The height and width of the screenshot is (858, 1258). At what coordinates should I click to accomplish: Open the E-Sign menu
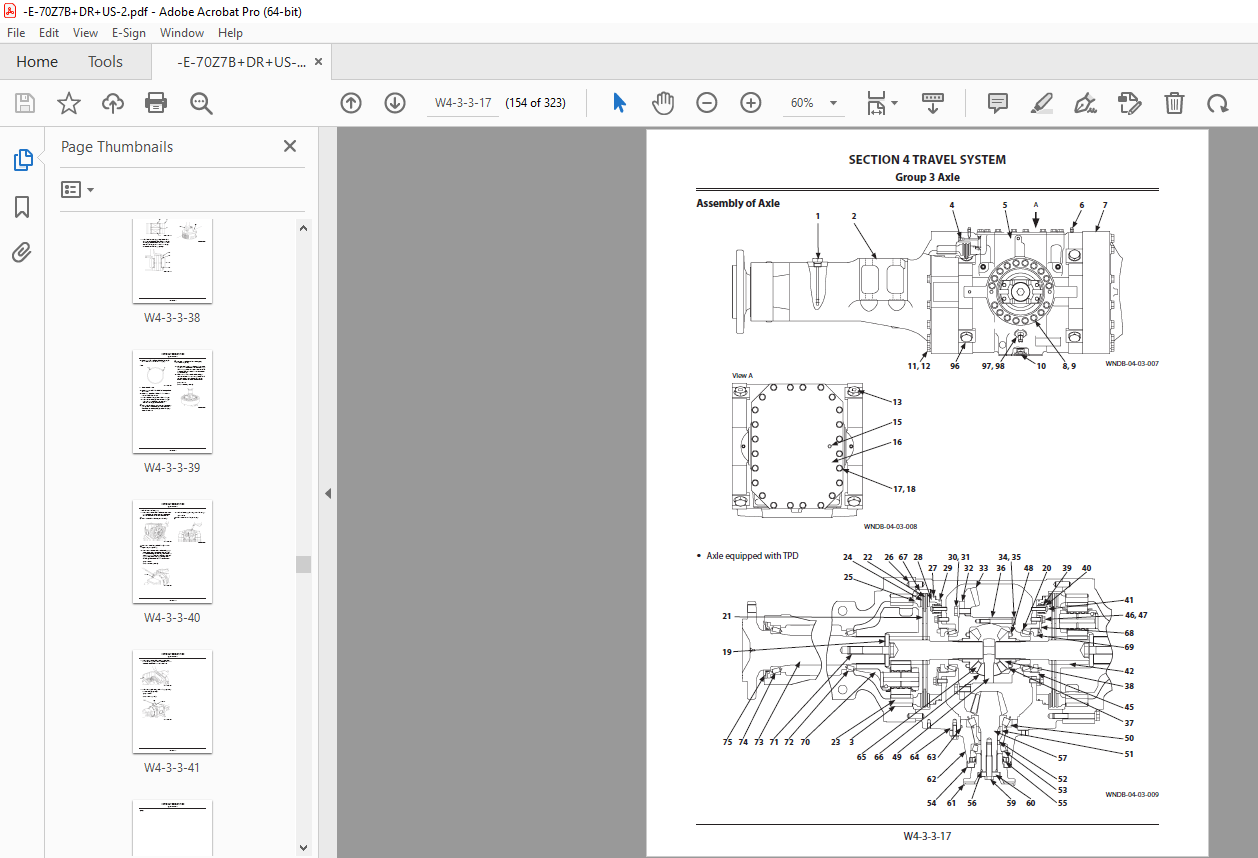(129, 33)
